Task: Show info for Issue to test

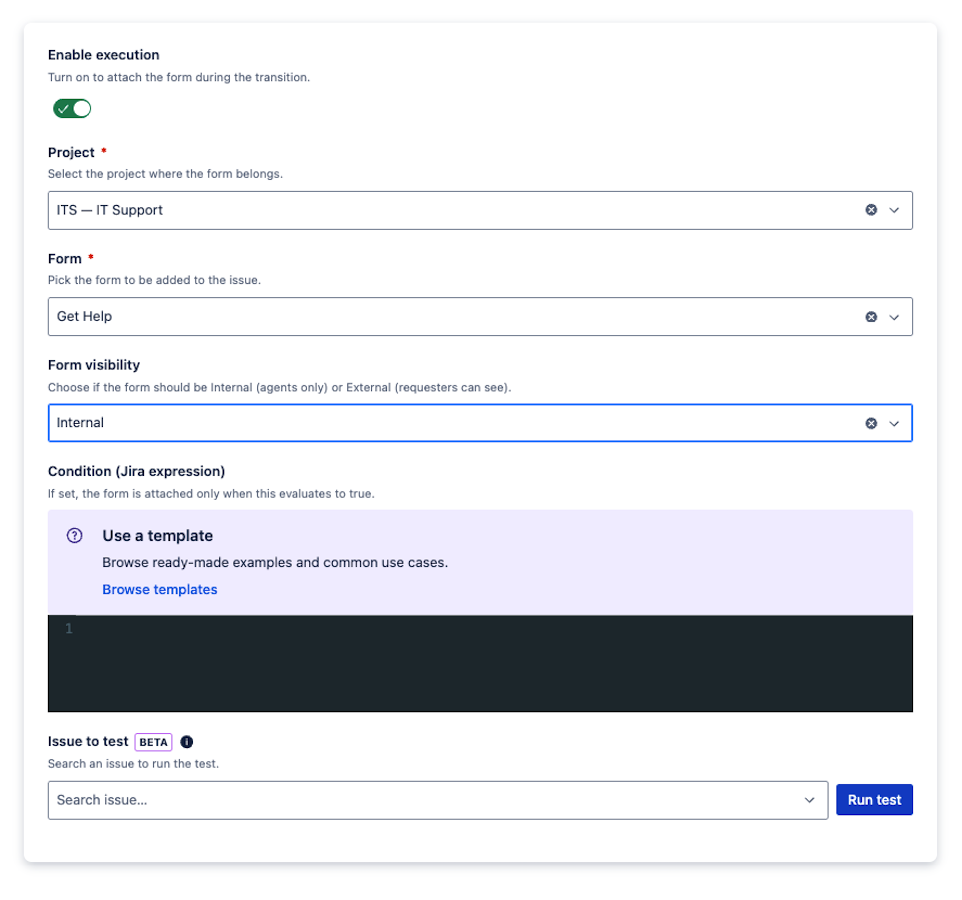Action: coord(187,742)
